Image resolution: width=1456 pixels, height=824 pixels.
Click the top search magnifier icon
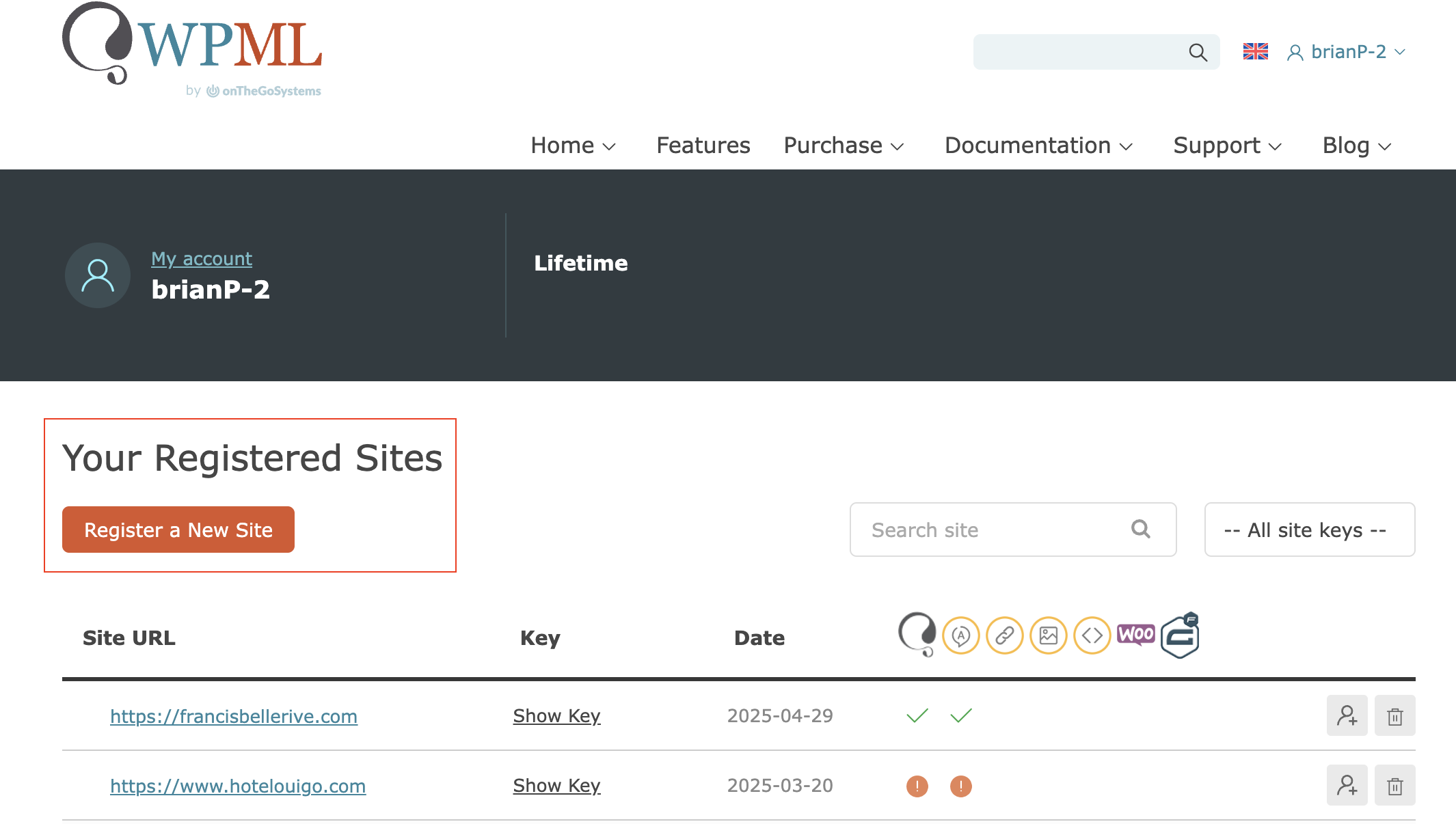point(1198,52)
